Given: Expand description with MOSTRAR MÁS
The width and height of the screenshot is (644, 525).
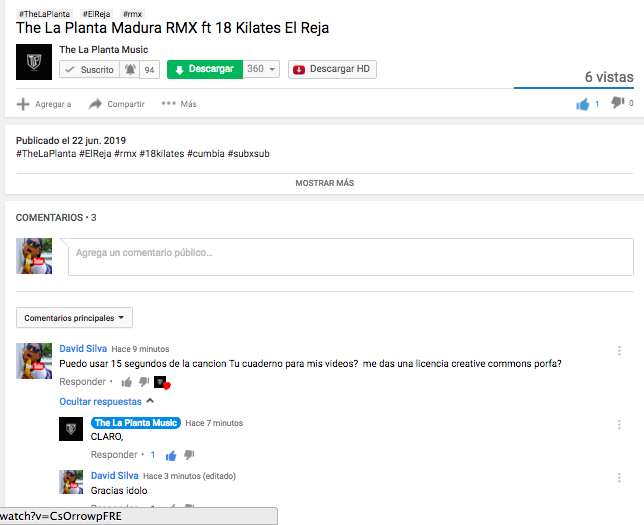Looking at the screenshot, I should click(324, 183).
